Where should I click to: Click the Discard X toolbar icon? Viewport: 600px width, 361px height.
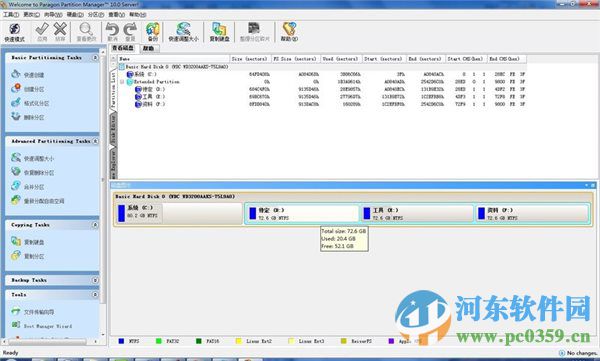click(x=60, y=32)
